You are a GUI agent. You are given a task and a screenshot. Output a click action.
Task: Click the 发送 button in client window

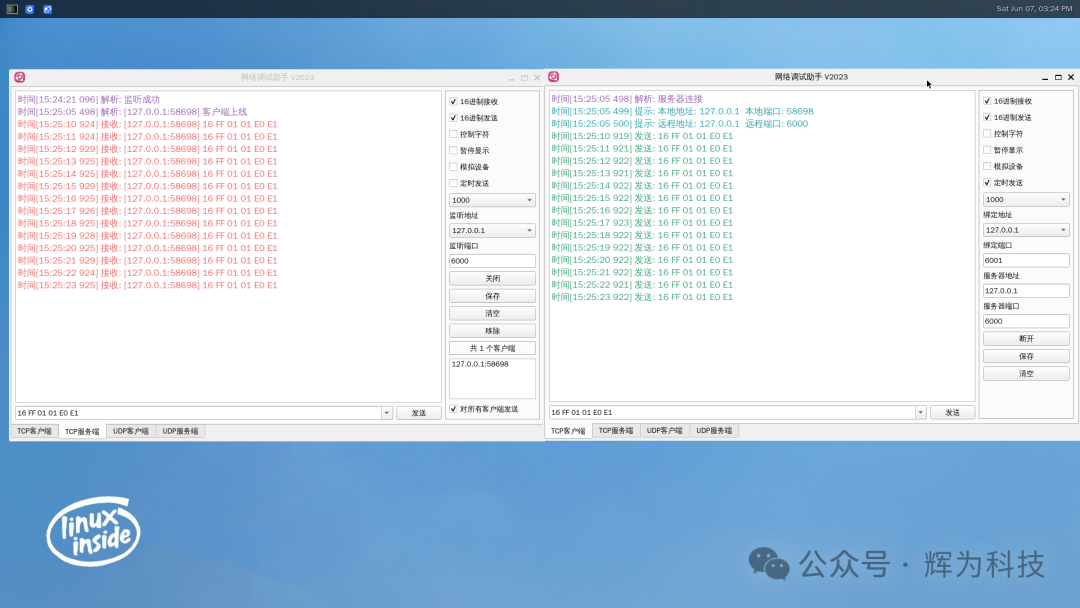click(952, 411)
